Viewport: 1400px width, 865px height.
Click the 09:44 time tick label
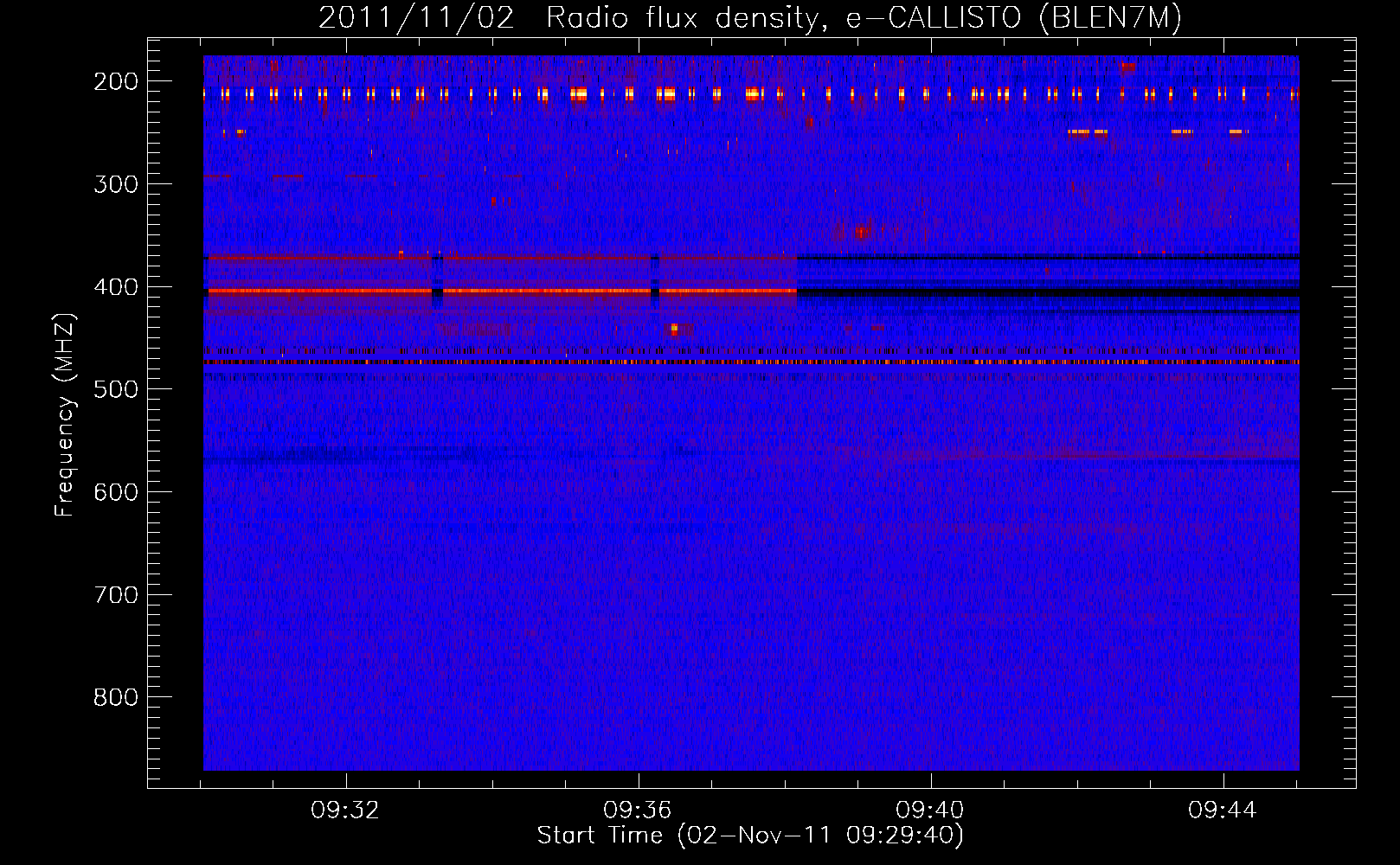(x=1223, y=811)
